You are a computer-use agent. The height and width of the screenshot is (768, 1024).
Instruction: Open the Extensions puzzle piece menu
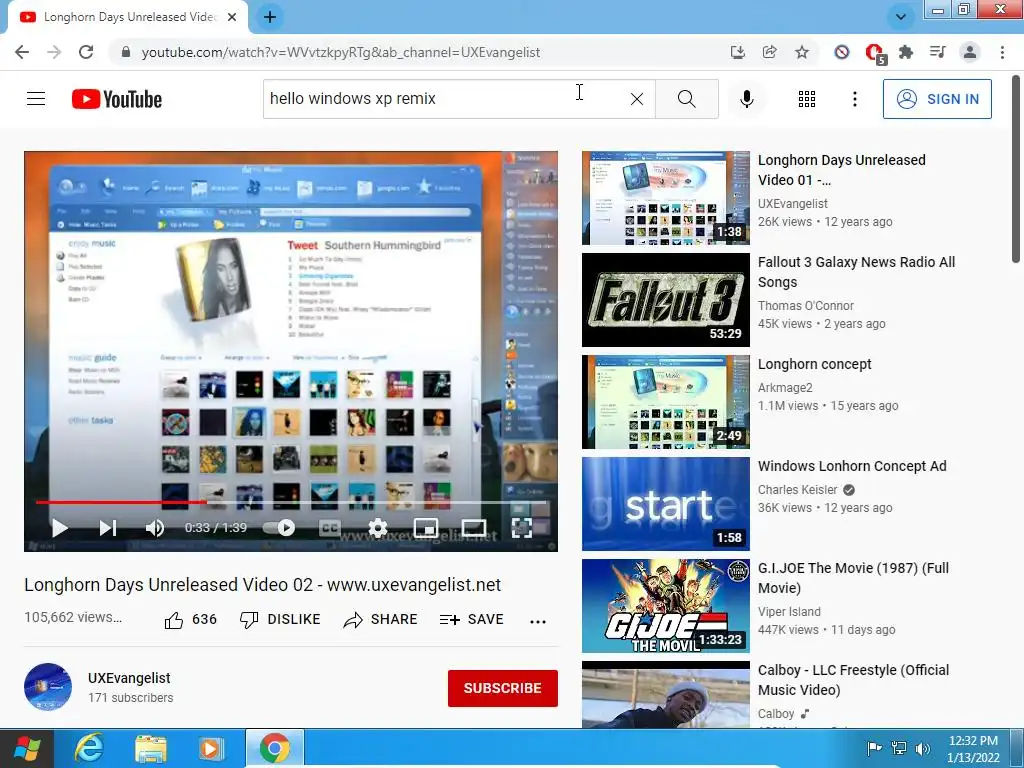coord(906,52)
